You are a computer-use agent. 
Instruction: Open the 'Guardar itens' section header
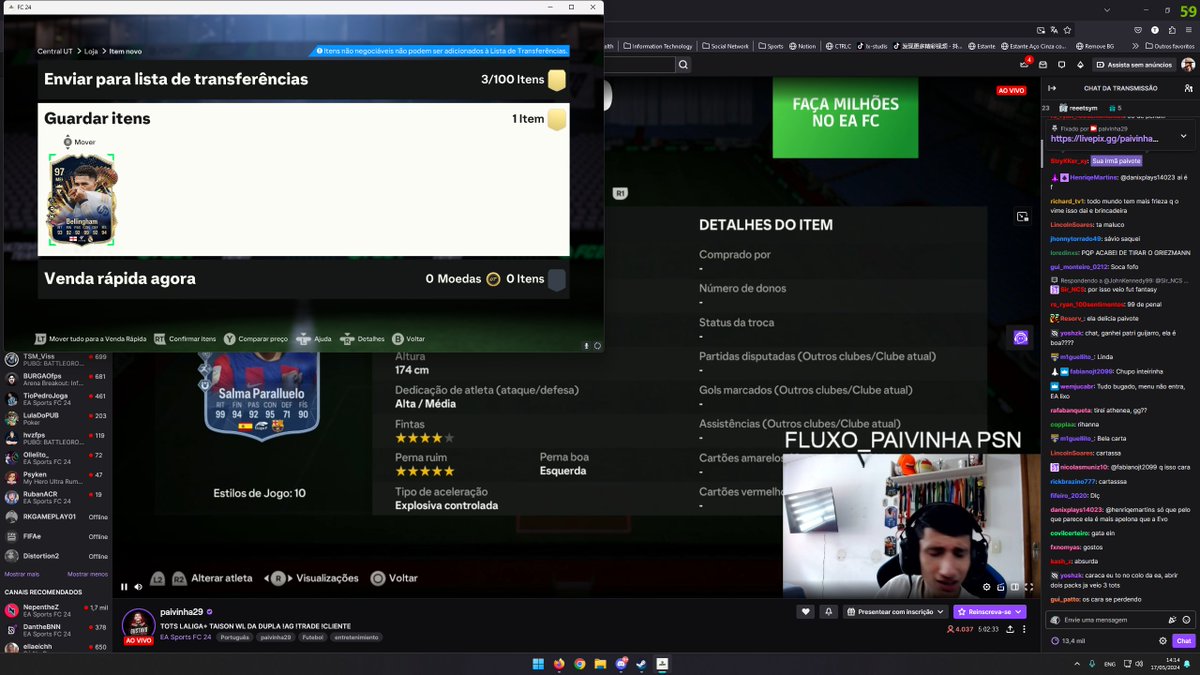(304, 119)
